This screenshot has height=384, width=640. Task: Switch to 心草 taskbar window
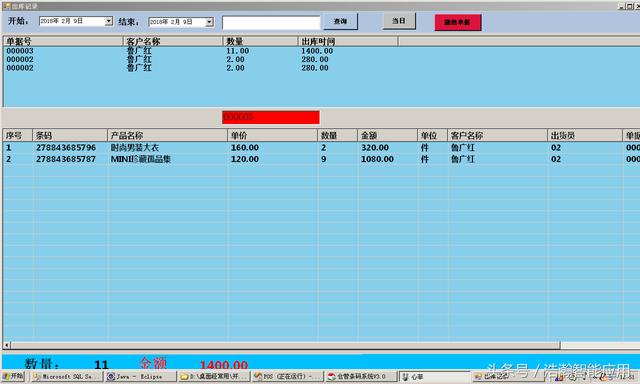click(x=434, y=377)
